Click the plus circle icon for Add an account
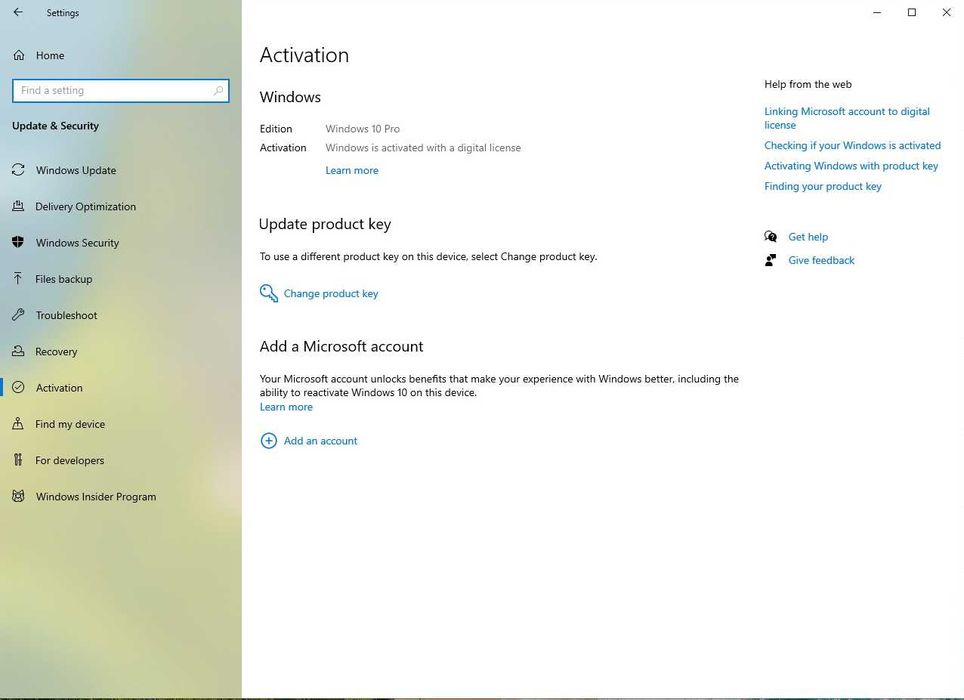This screenshot has width=964, height=700. click(x=269, y=441)
